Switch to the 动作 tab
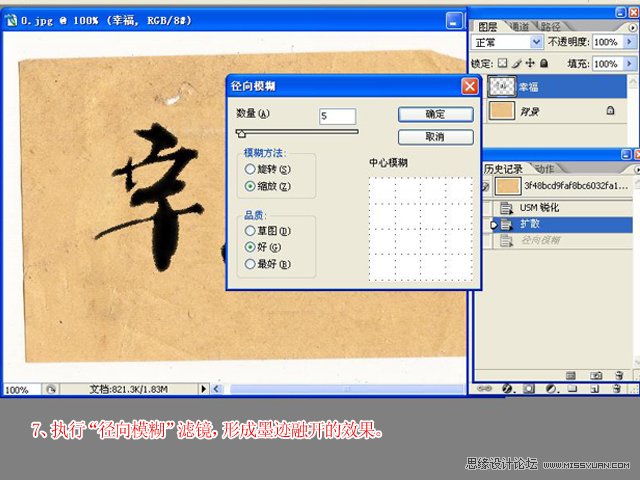Viewport: 640px width, 480px height. (x=544, y=169)
